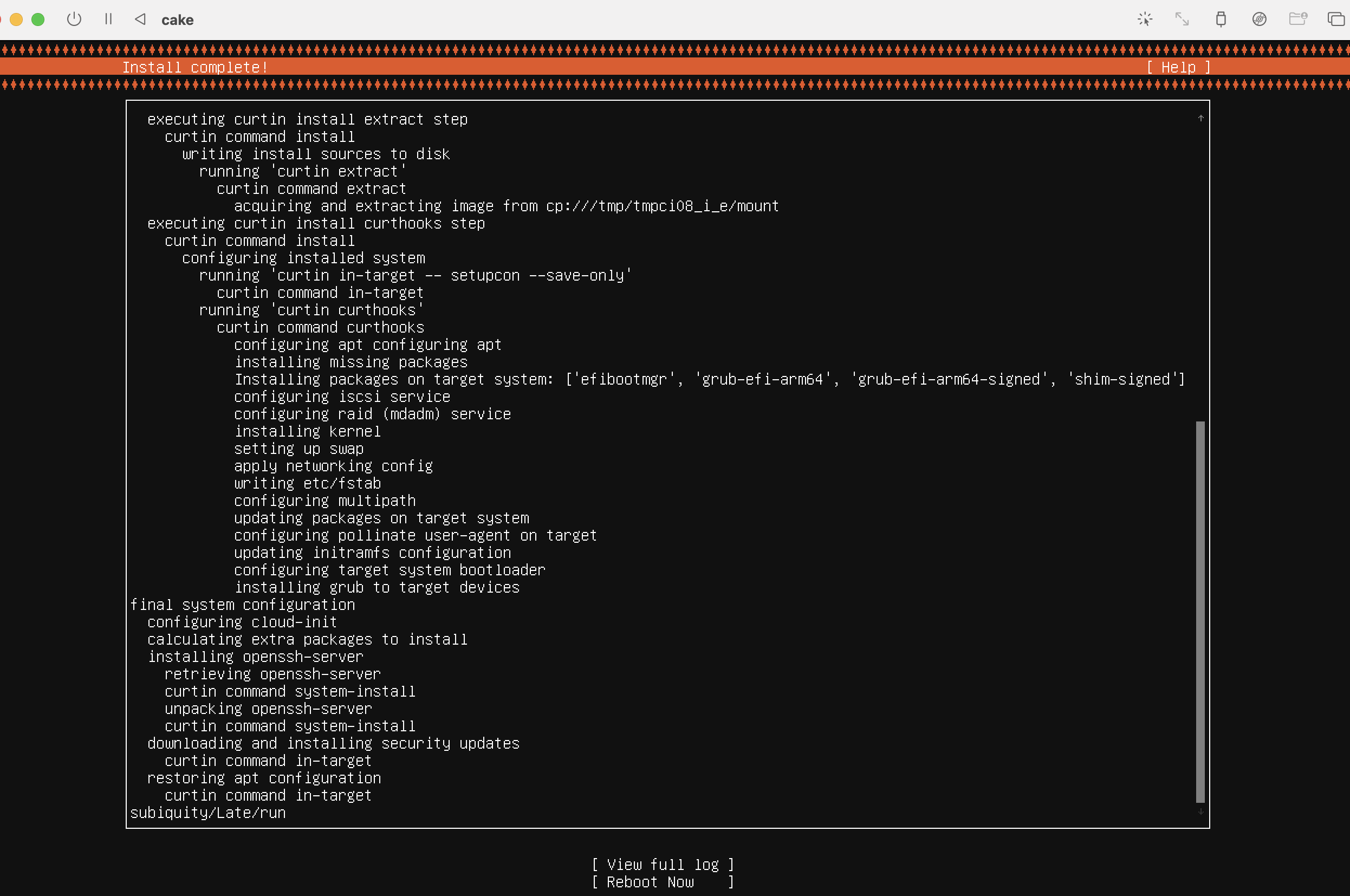Click the scrollbar track above the thumb
Image resolution: width=1350 pixels, height=896 pixels.
coord(1200,269)
